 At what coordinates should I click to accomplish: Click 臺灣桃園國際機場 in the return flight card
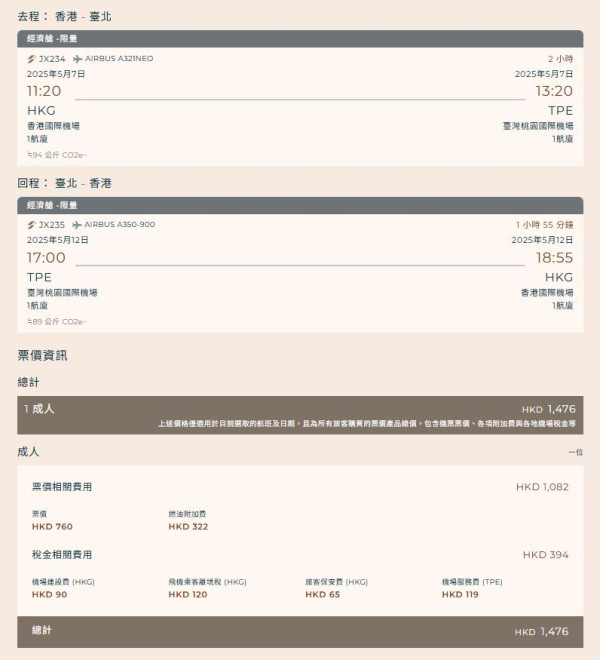(x=62, y=293)
